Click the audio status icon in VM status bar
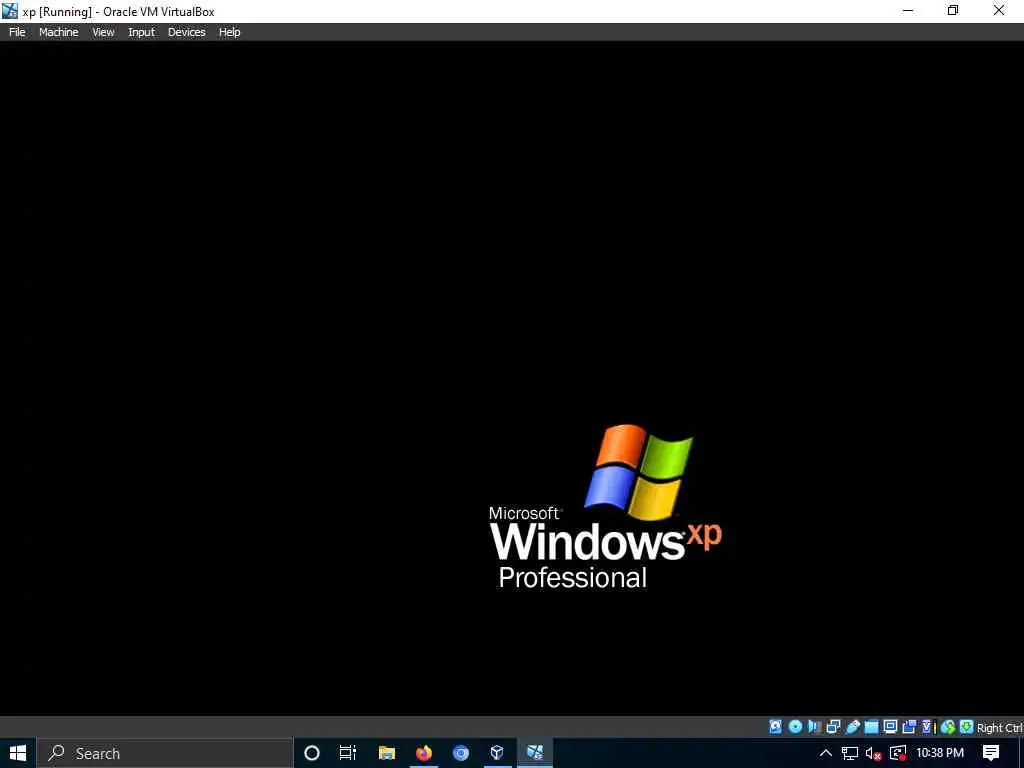The height and width of the screenshot is (768, 1024). pyautogui.click(x=814, y=727)
